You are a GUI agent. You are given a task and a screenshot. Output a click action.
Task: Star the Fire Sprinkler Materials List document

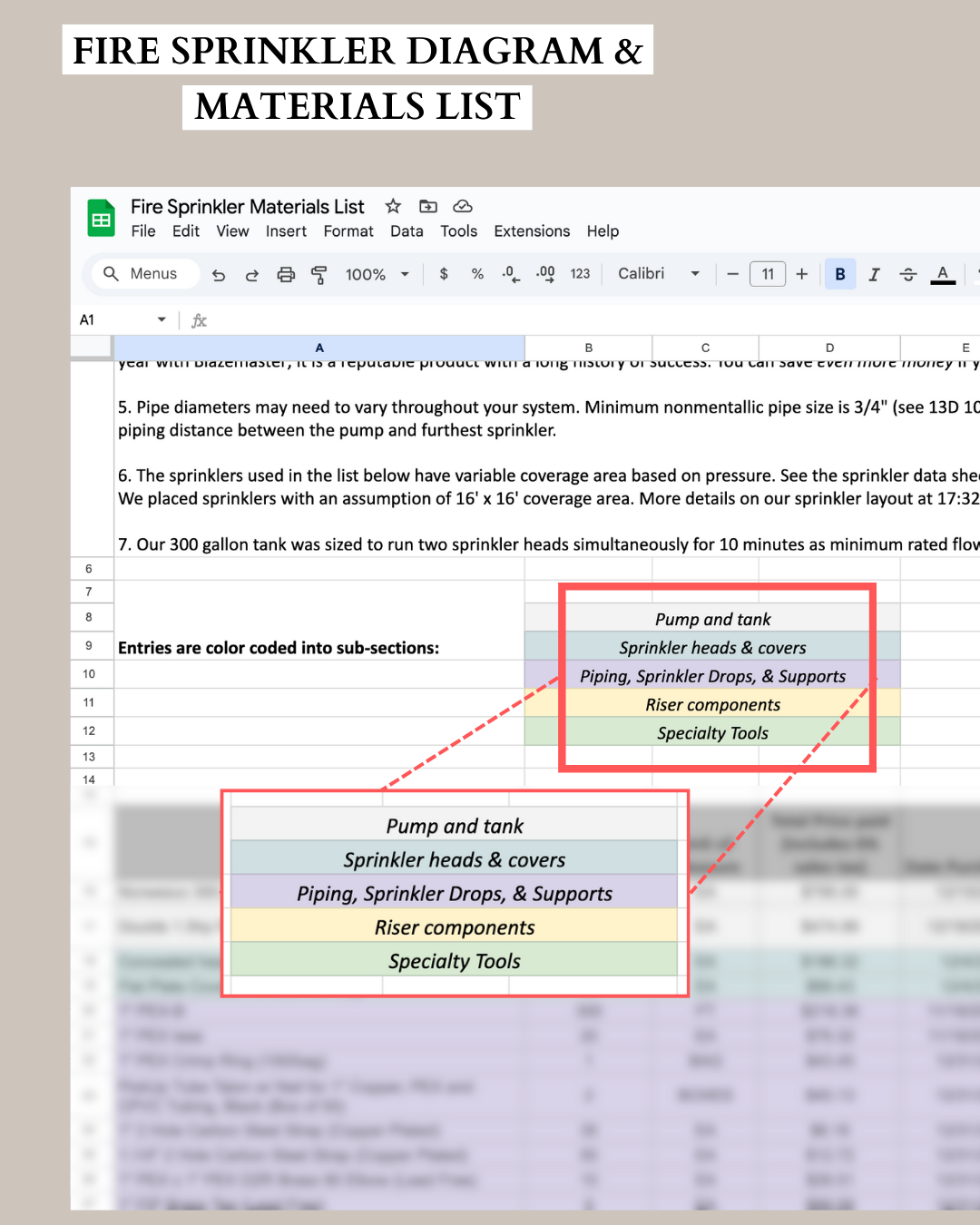[393, 206]
